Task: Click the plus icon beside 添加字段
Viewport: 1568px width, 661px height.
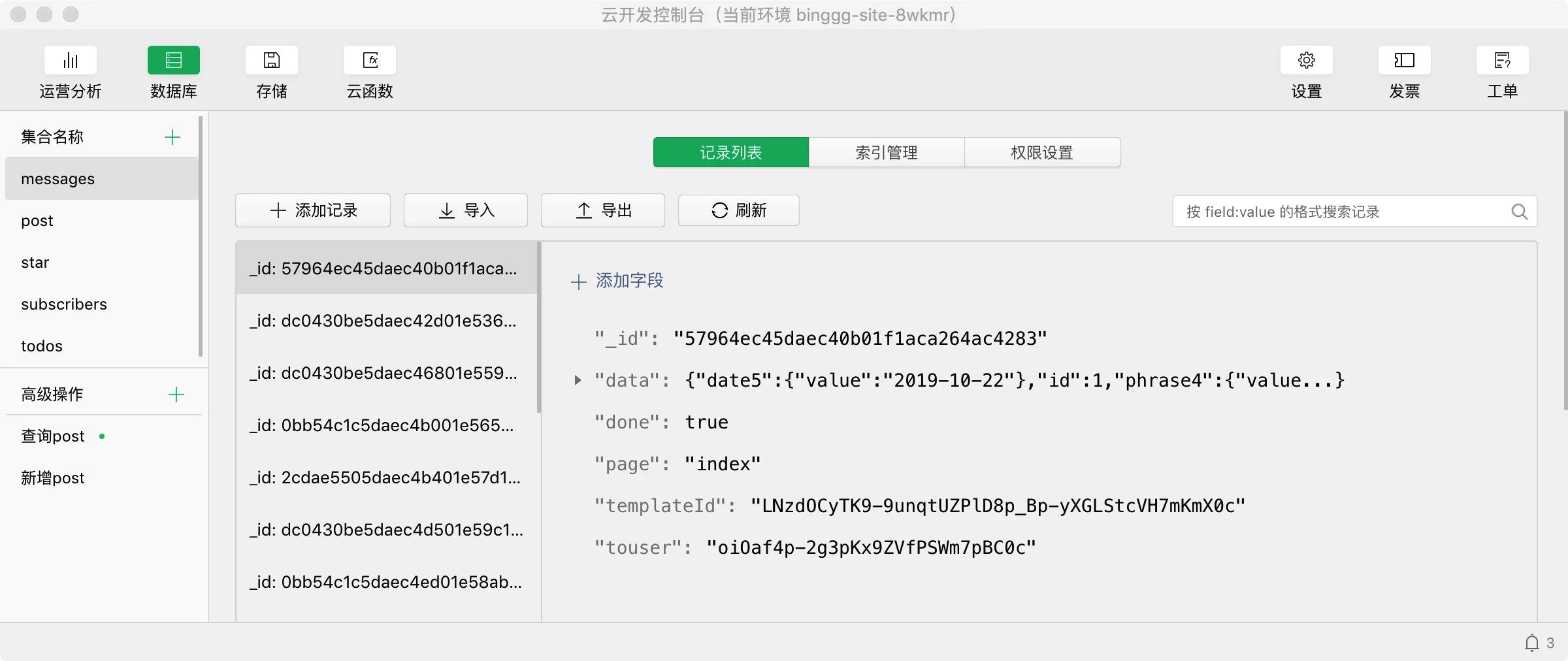Action: [x=579, y=282]
